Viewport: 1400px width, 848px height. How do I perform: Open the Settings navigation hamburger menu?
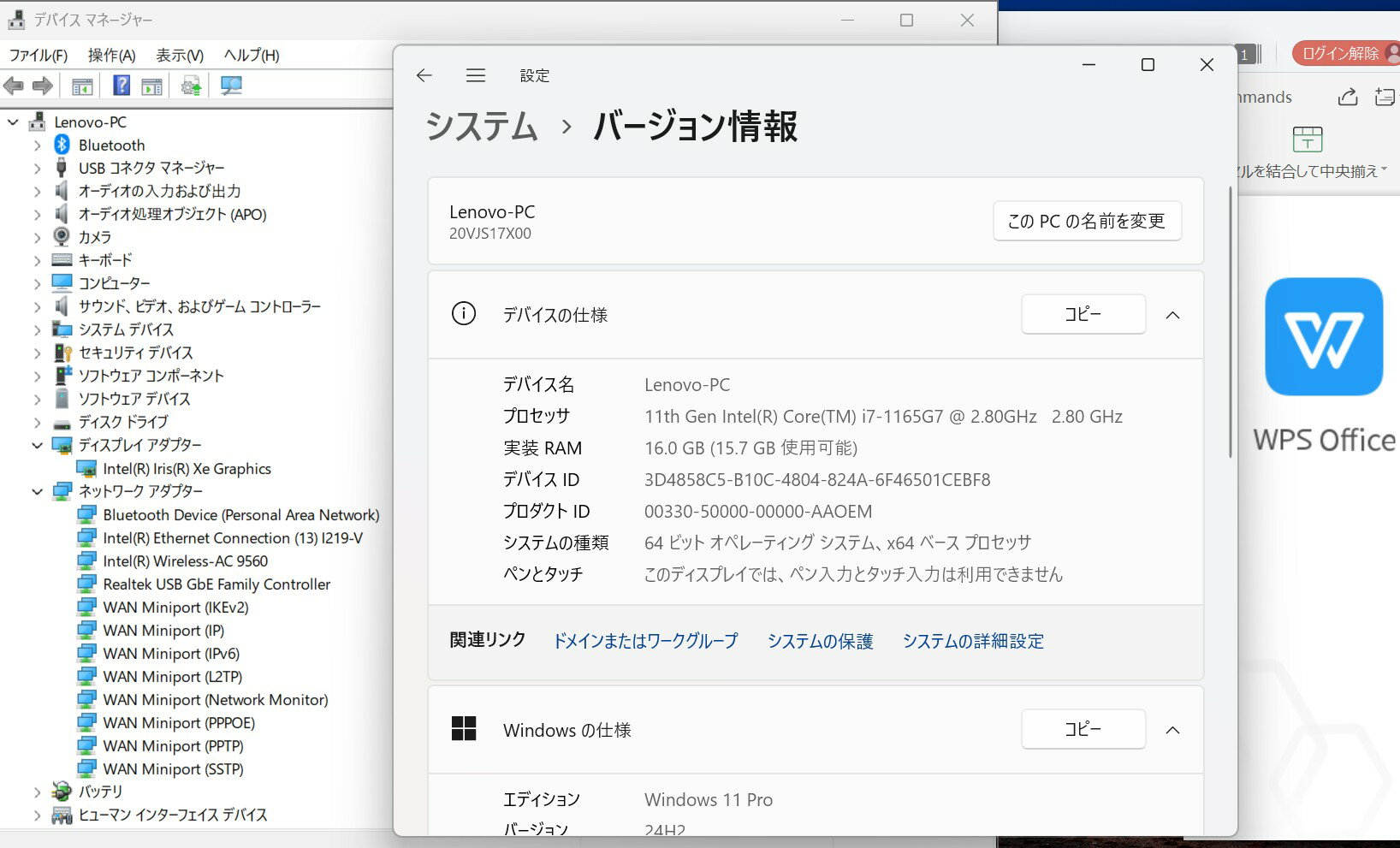click(x=475, y=75)
